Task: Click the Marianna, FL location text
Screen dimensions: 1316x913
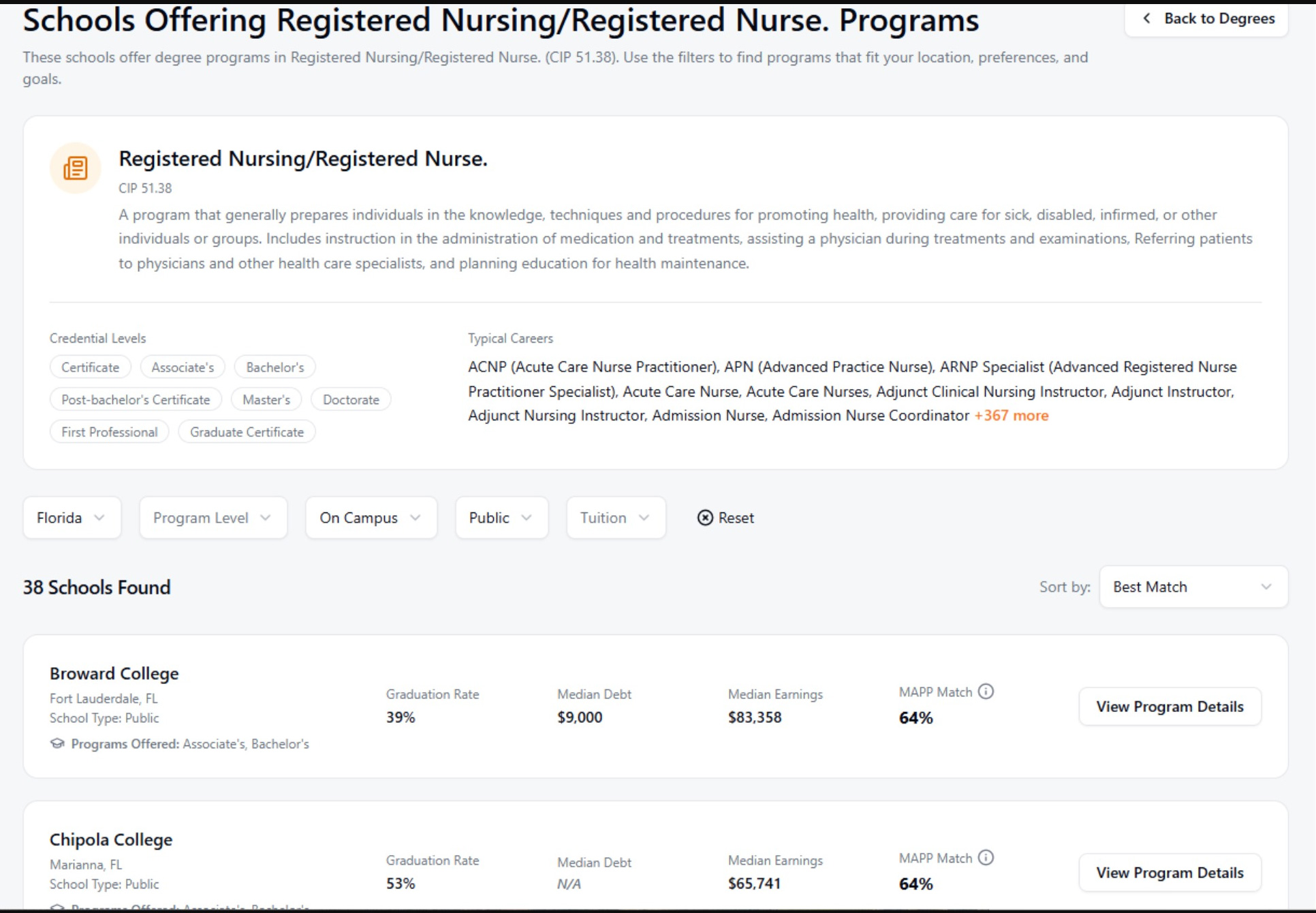Action: coord(86,865)
